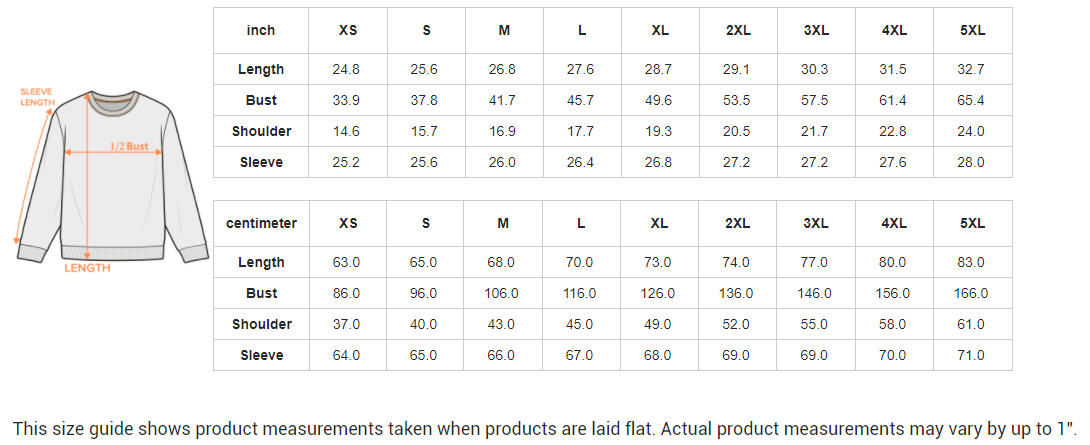Click XS column header in inch table
Screen dimensions: 1090x445
click(348, 30)
